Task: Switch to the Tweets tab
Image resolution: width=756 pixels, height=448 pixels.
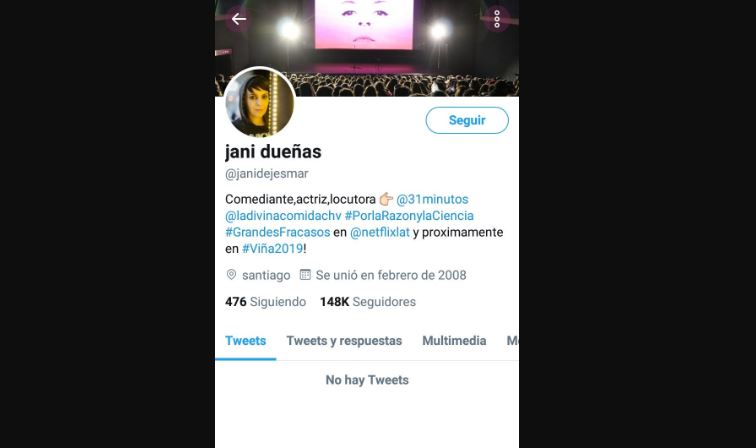Action: pos(245,341)
